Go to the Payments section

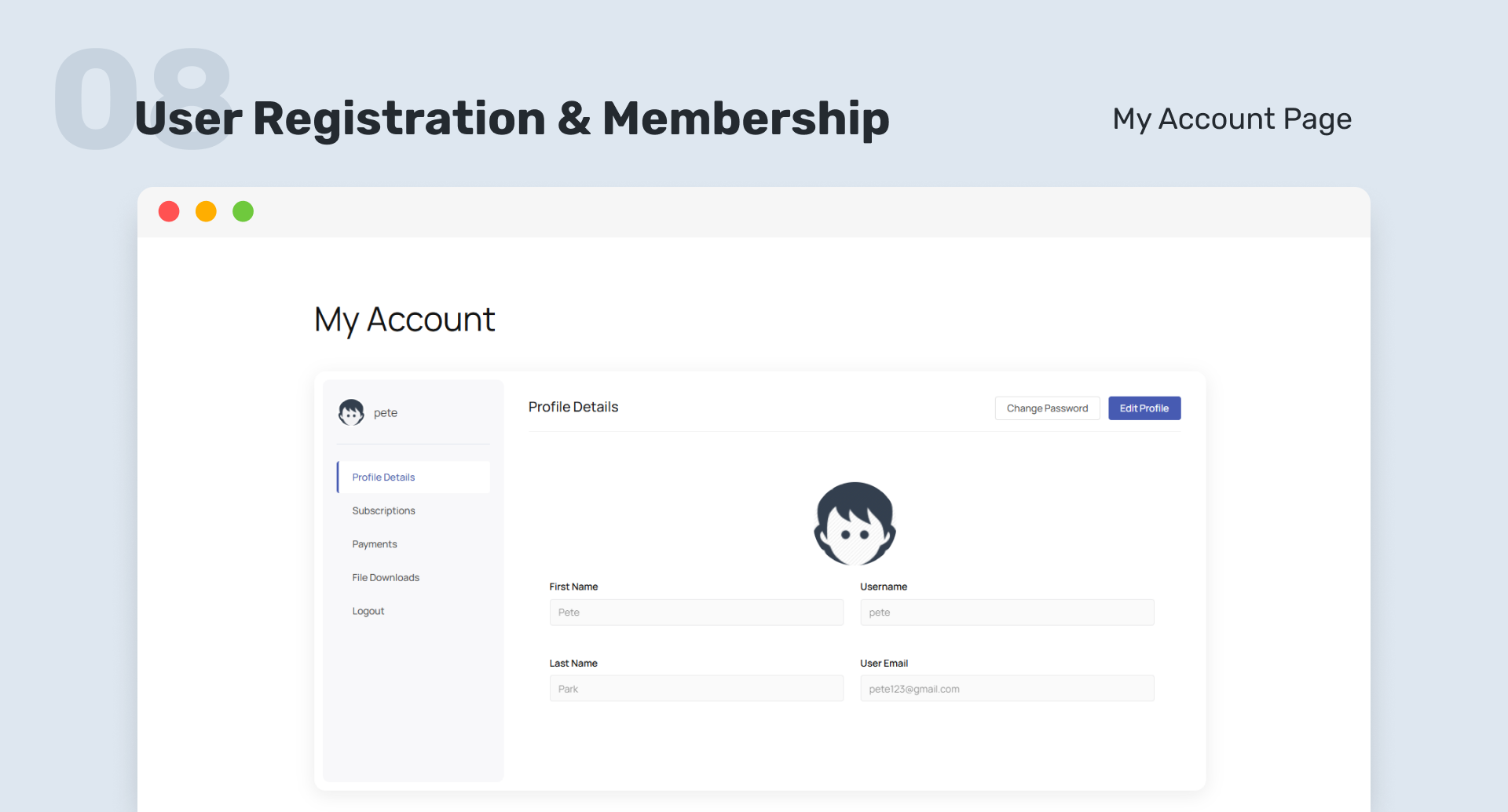pyautogui.click(x=375, y=544)
